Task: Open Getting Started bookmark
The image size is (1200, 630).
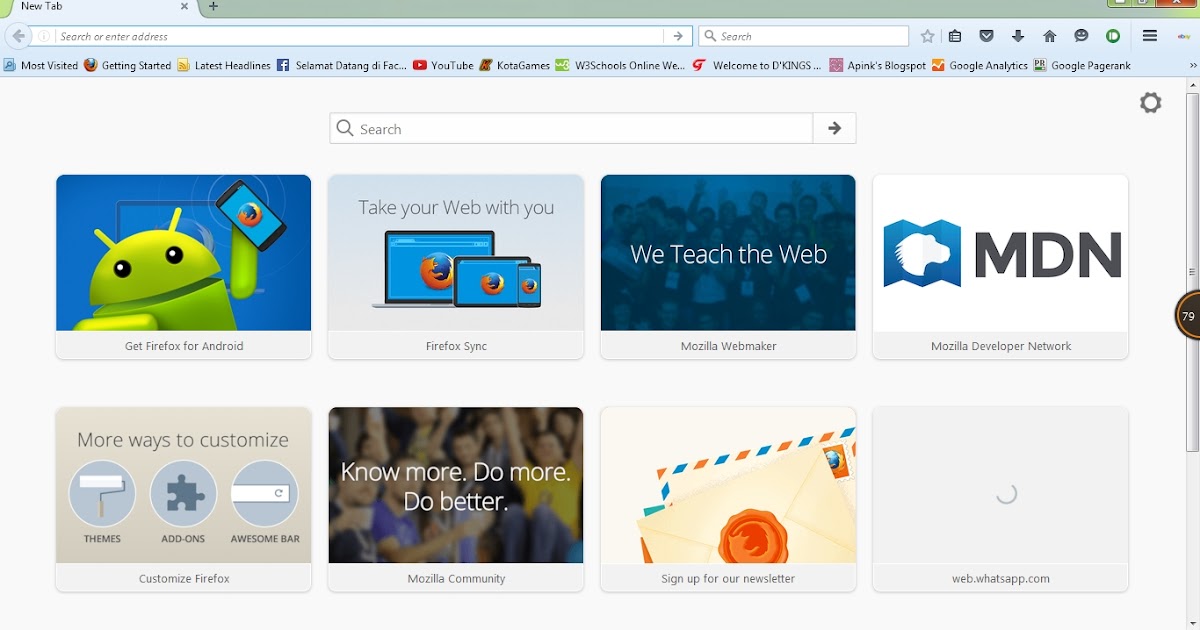Action: click(x=127, y=65)
